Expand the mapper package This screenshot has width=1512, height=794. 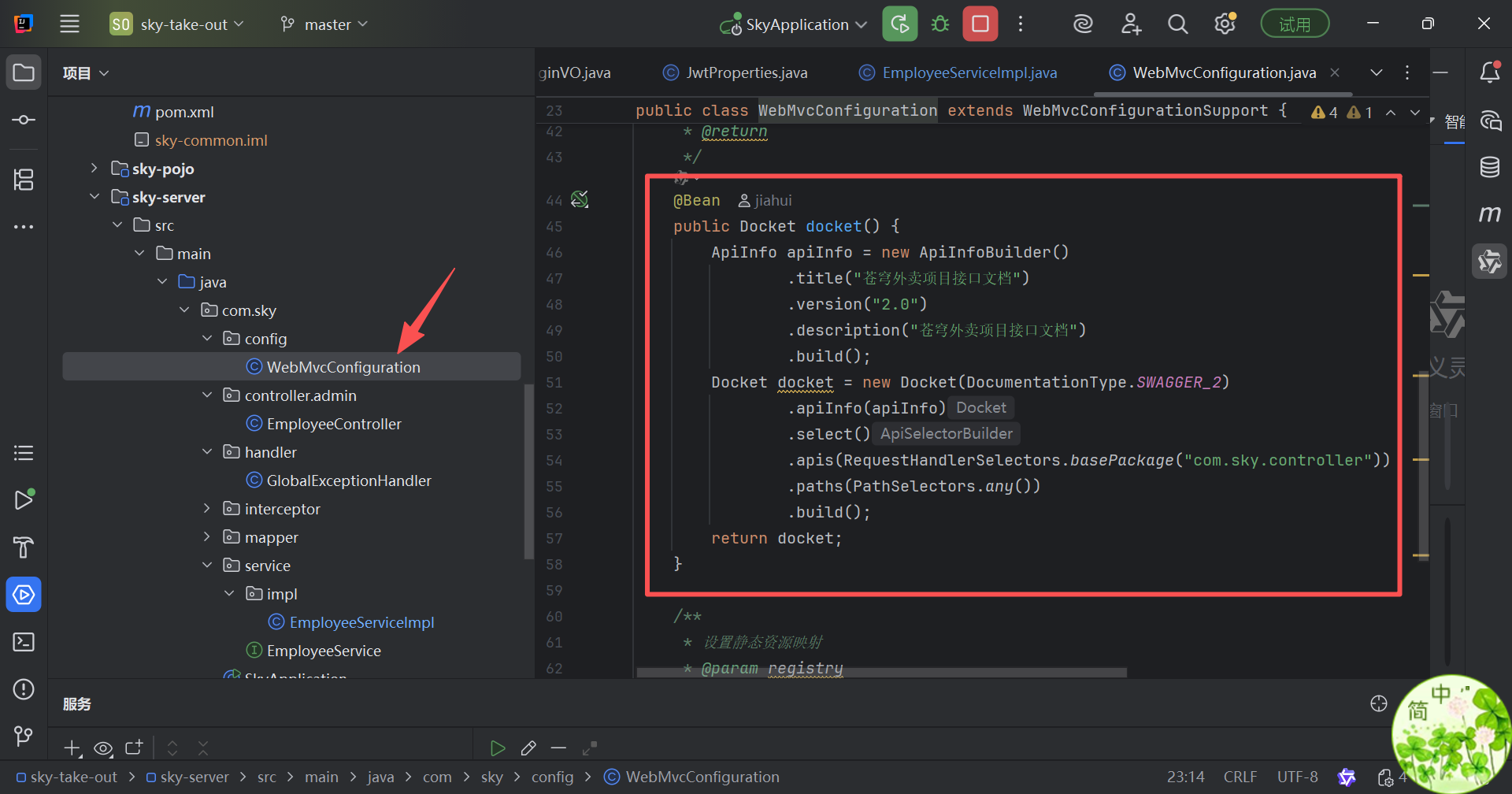[207, 537]
